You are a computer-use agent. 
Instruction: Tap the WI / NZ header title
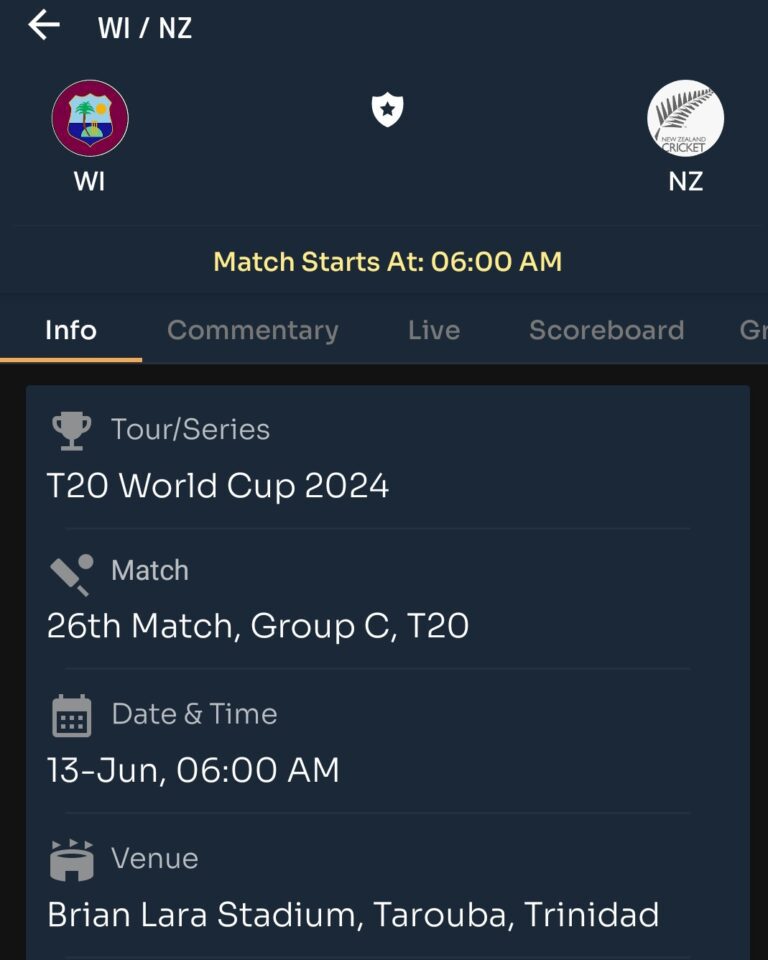tap(145, 28)
